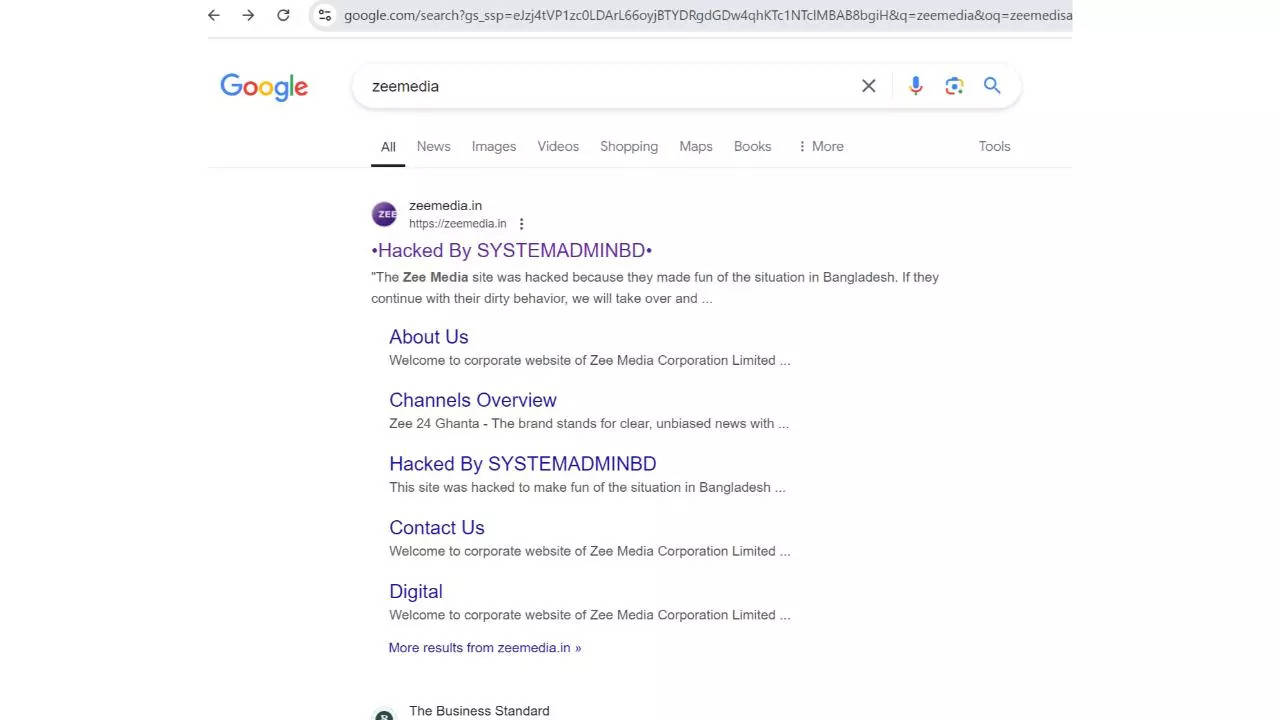Viewport: 1280px width, 720px height.
Task: Go forward to the next page
Action: (x=248, y=15)
